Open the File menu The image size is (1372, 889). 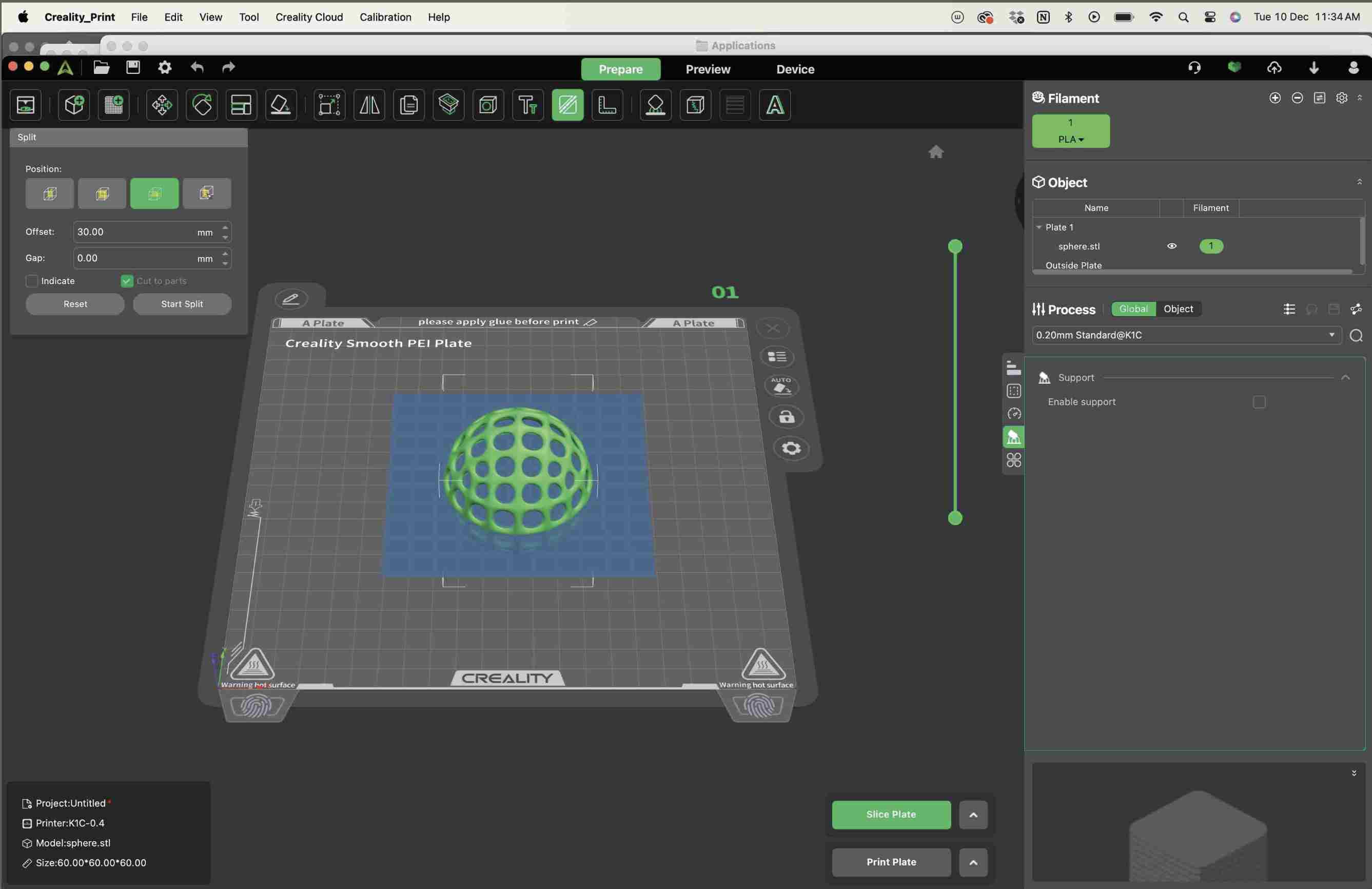click(x=140, y=17)
